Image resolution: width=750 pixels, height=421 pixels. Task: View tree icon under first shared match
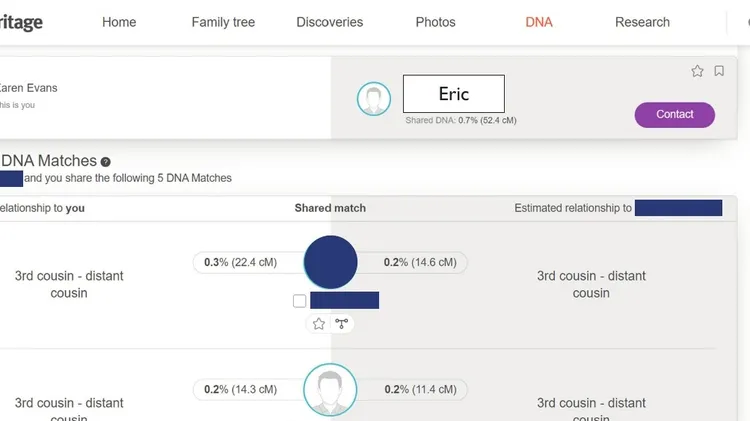pos(342,324)
